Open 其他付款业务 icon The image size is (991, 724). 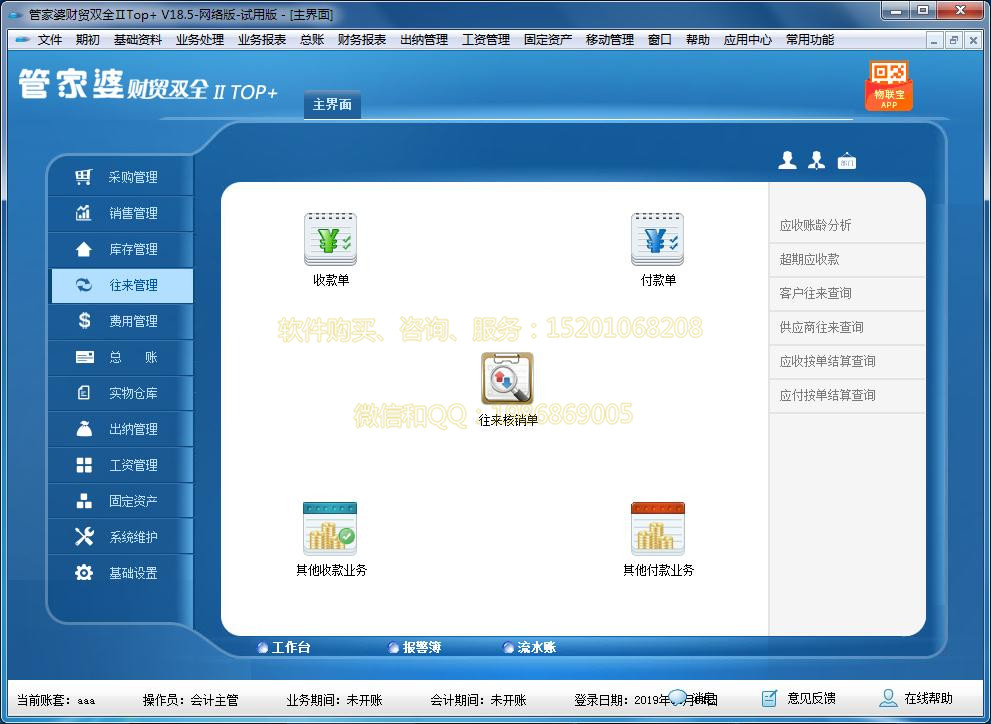(x=659, y=530)
